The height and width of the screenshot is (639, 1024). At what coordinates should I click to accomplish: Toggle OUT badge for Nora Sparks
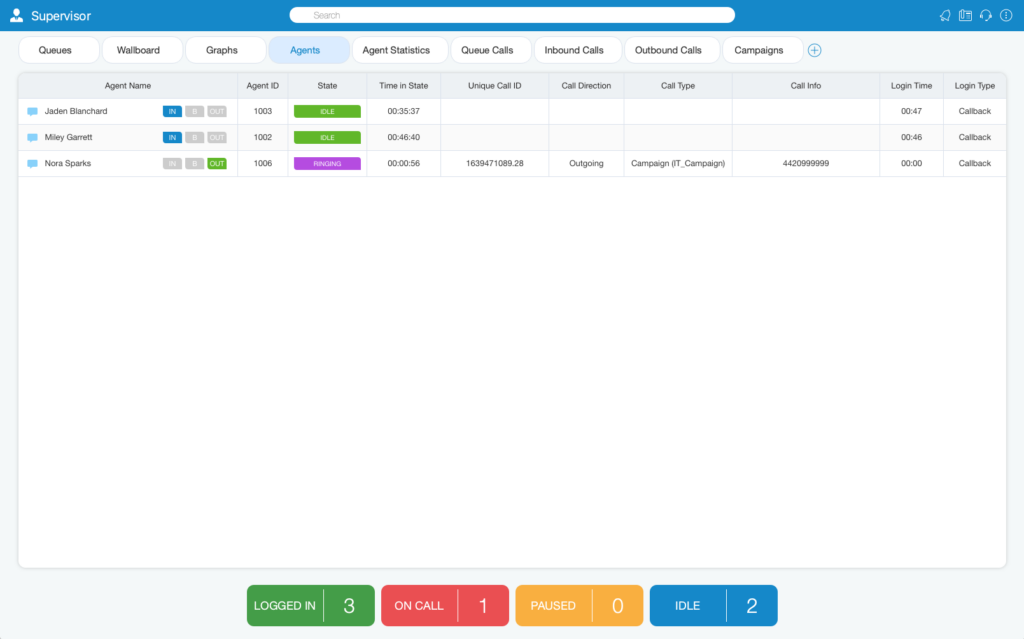point(217,164)
